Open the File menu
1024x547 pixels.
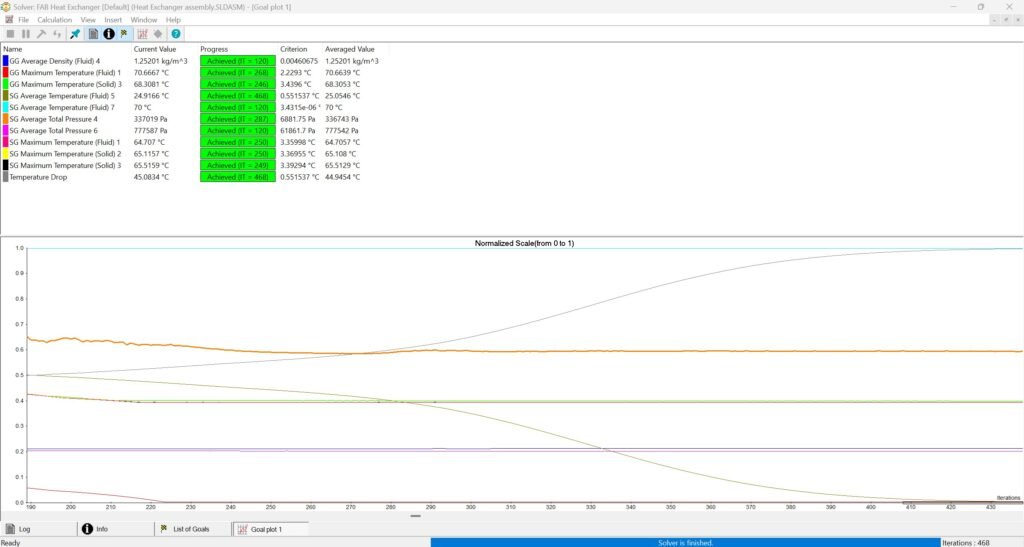point(23,19)
